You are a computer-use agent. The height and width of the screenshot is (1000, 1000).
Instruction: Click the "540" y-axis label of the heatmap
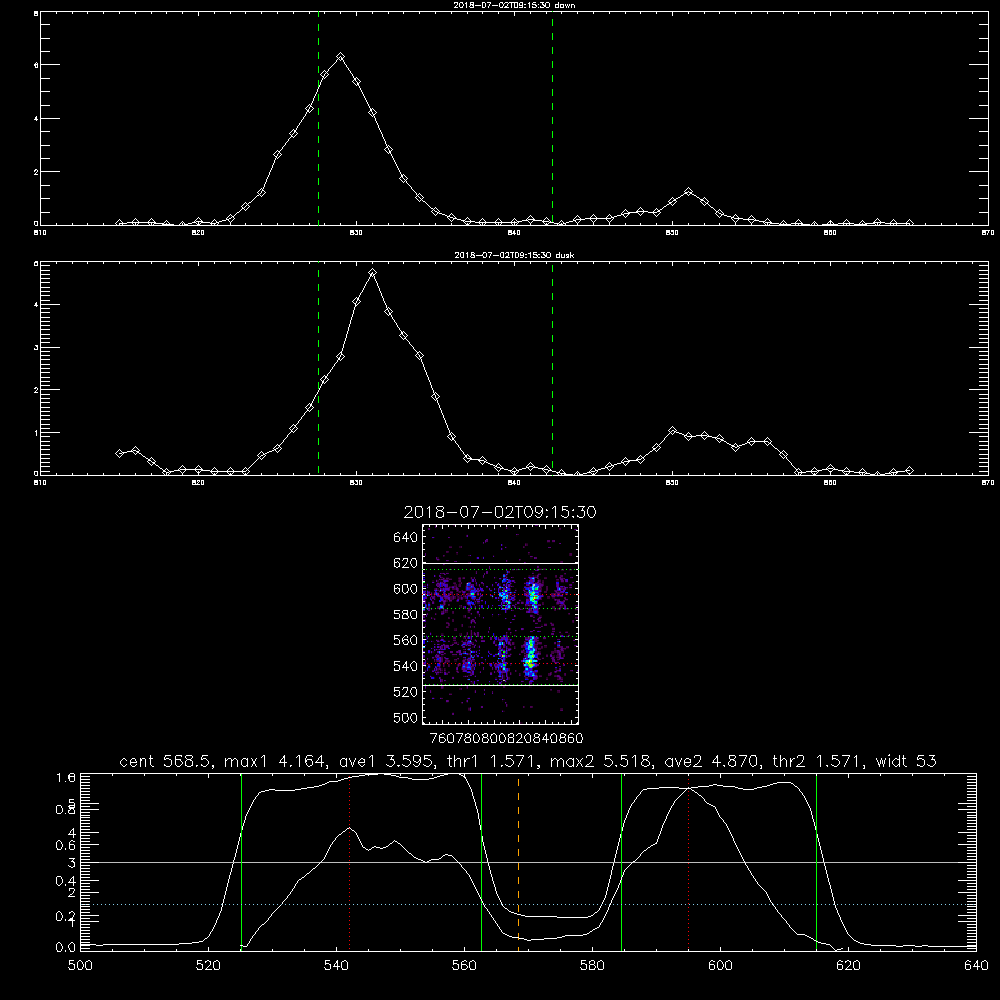406,666
